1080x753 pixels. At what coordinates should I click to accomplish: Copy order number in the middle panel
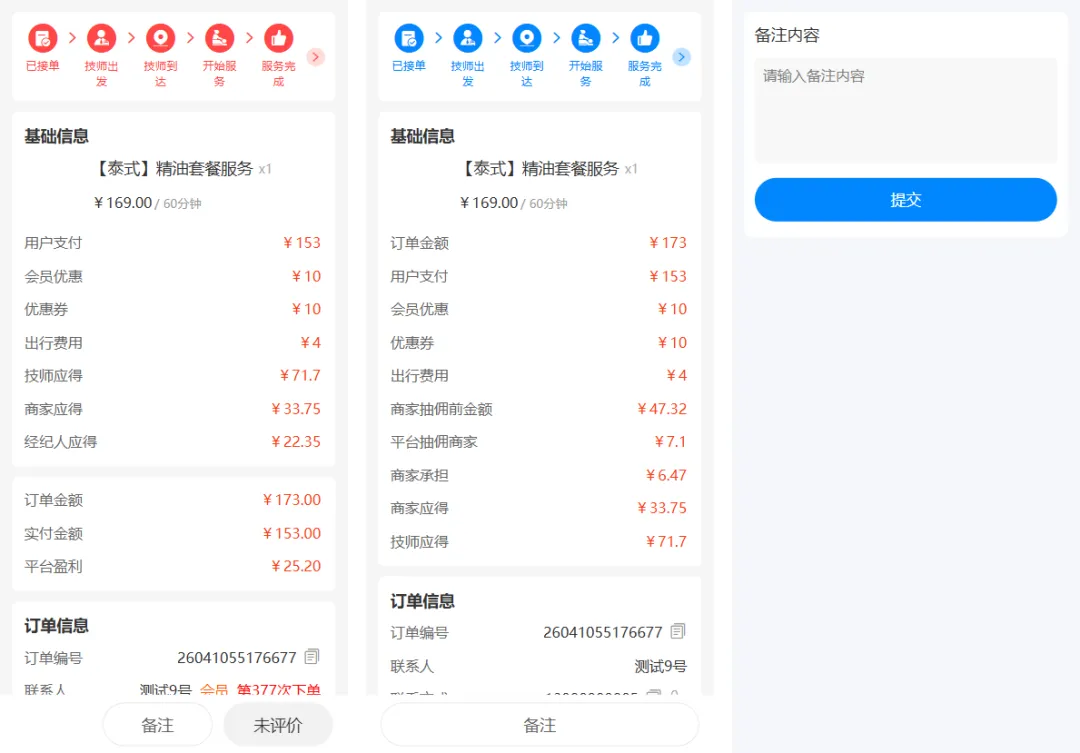point(678,632)
